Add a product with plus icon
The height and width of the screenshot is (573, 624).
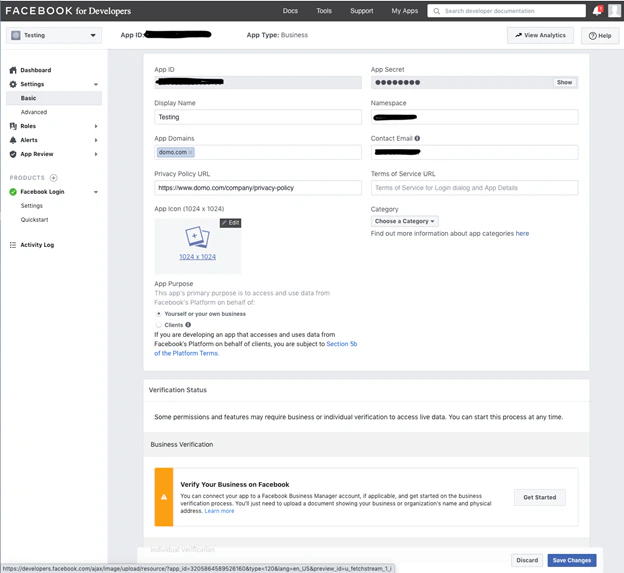click(54, 178)
